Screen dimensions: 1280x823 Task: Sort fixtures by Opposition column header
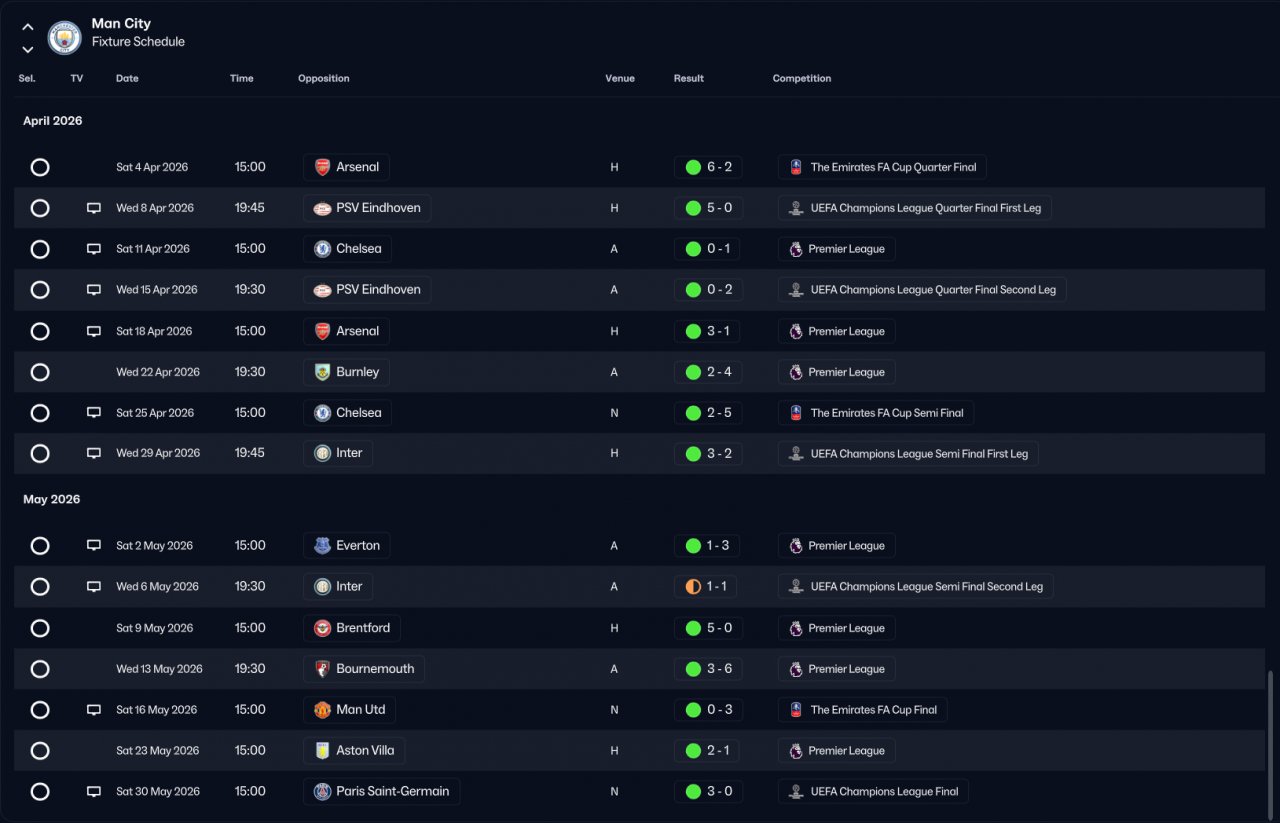pos(324,78)
